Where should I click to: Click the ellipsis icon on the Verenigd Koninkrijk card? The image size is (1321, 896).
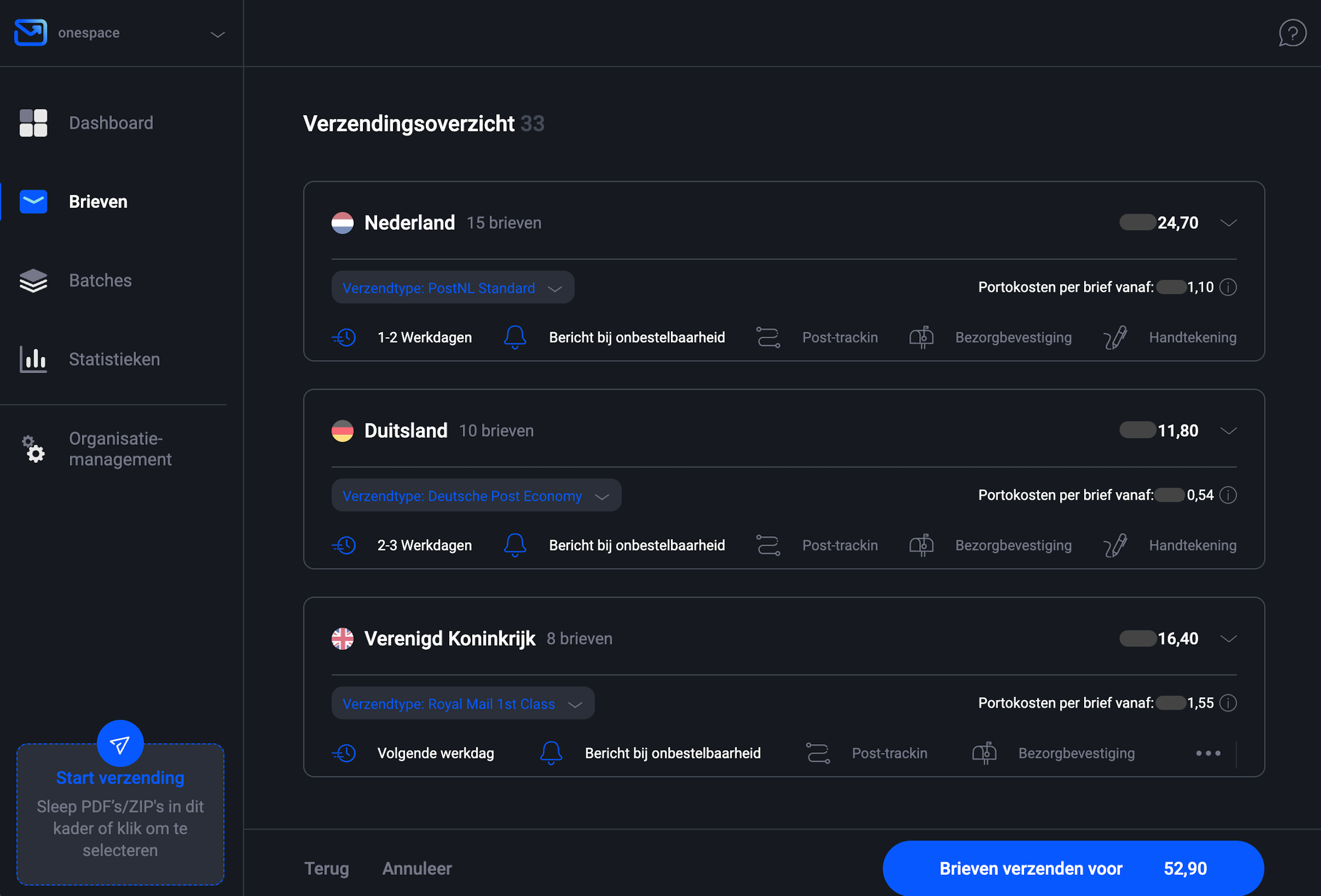1209,753
